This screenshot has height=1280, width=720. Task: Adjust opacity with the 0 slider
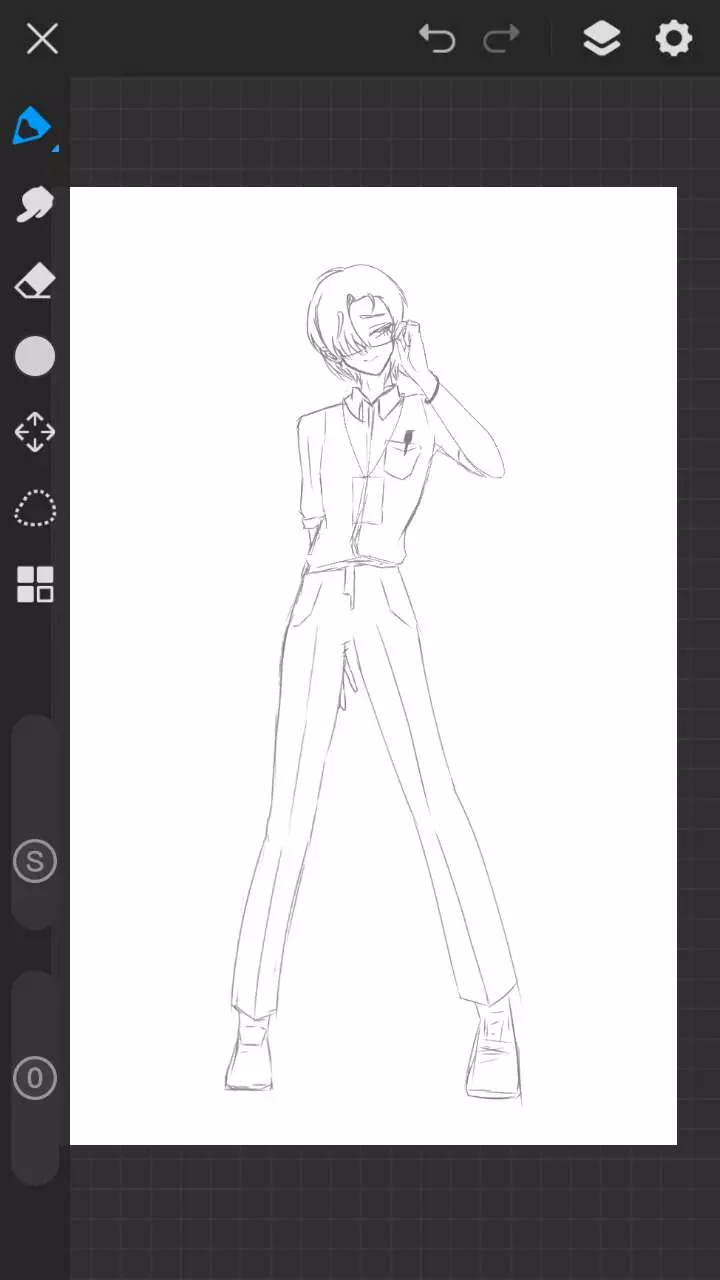35,1078
